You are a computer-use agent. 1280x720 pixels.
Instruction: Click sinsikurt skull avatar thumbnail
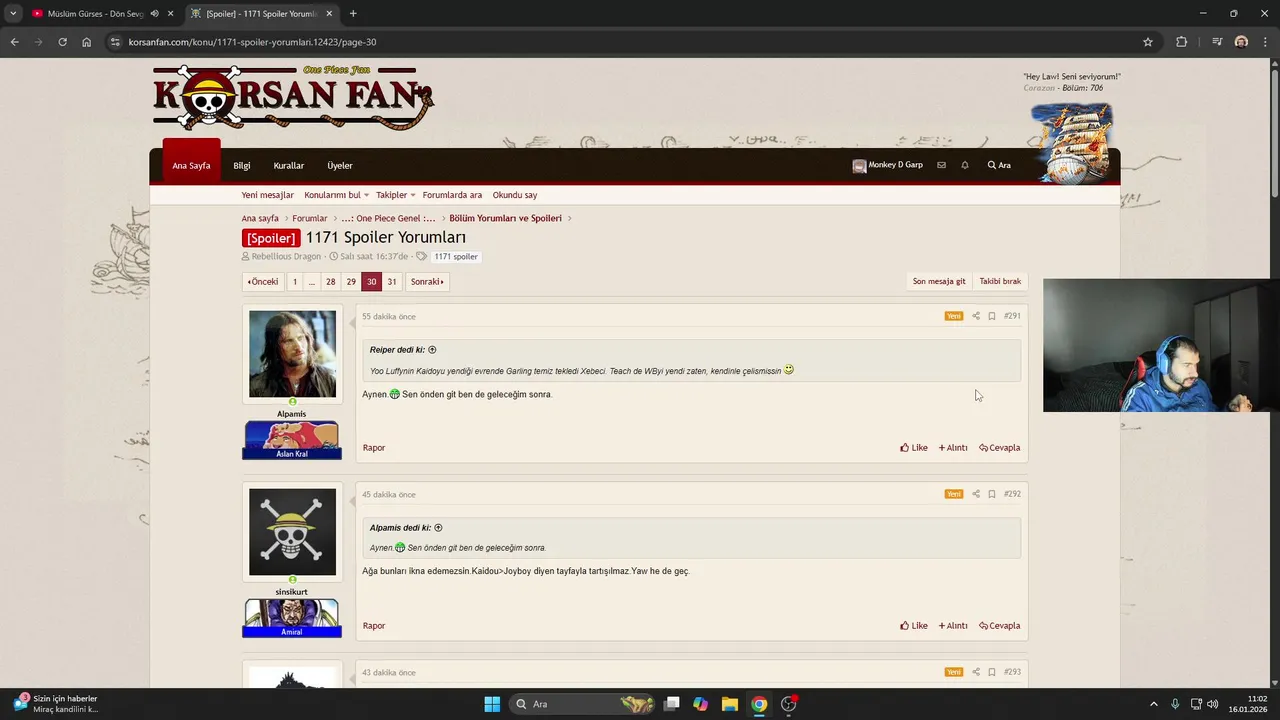click(292, 532)
